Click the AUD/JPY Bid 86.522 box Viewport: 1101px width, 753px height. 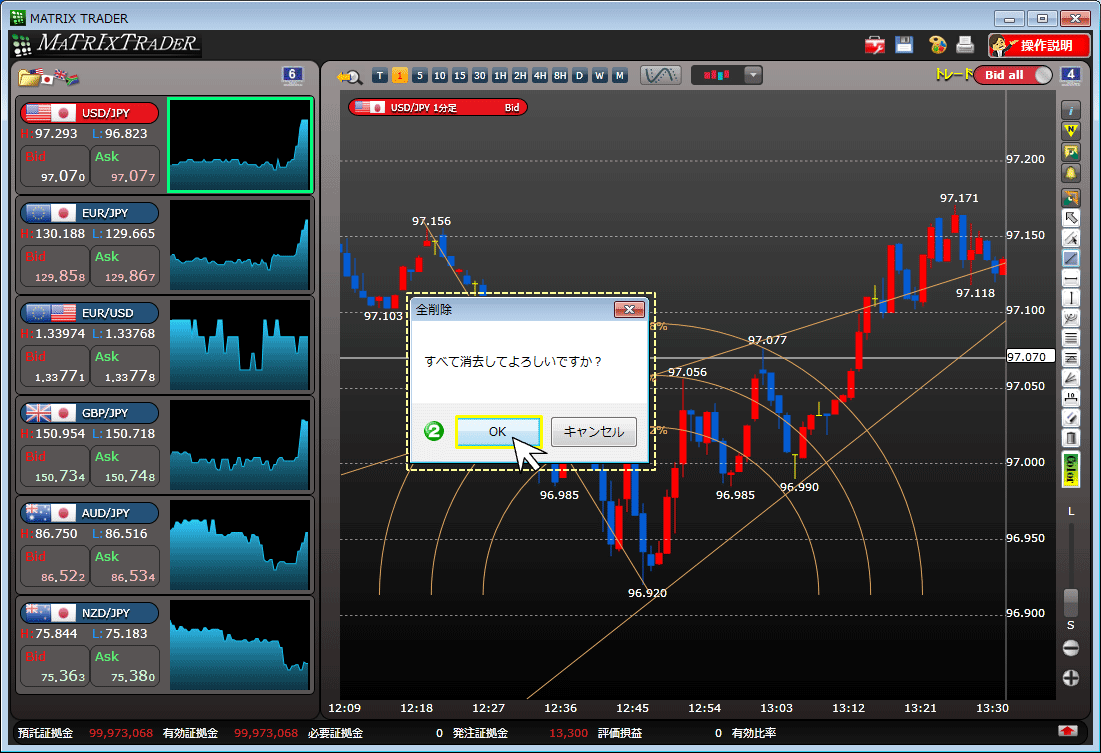[55, 566]
